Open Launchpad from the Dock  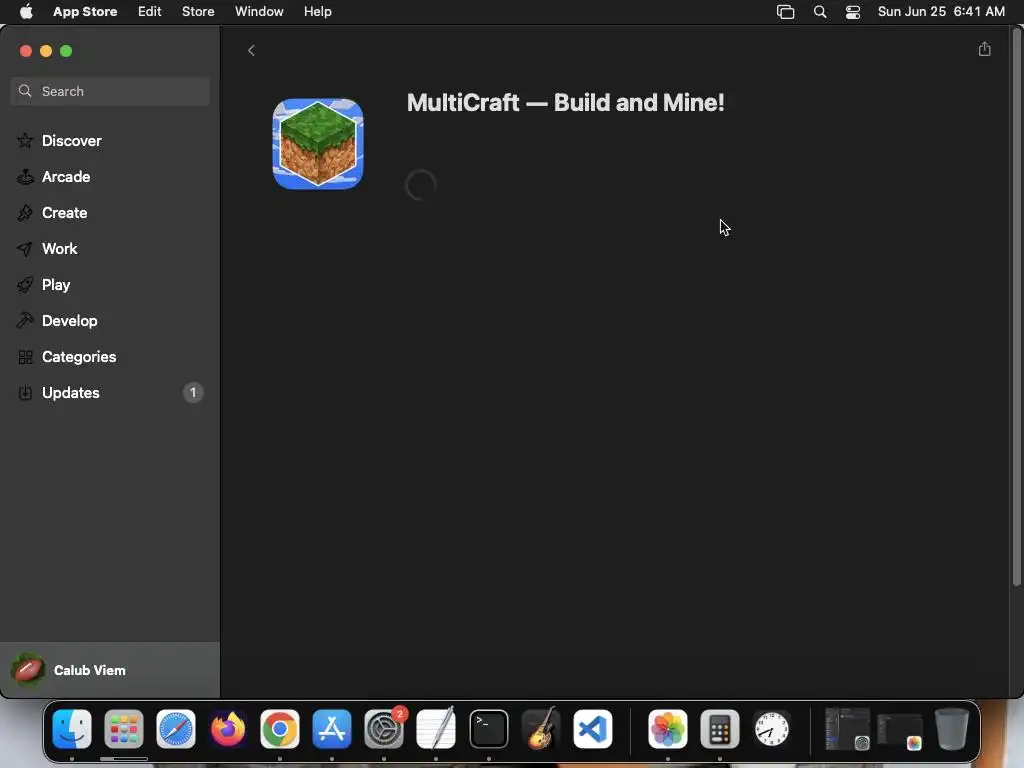coord(123,728)
